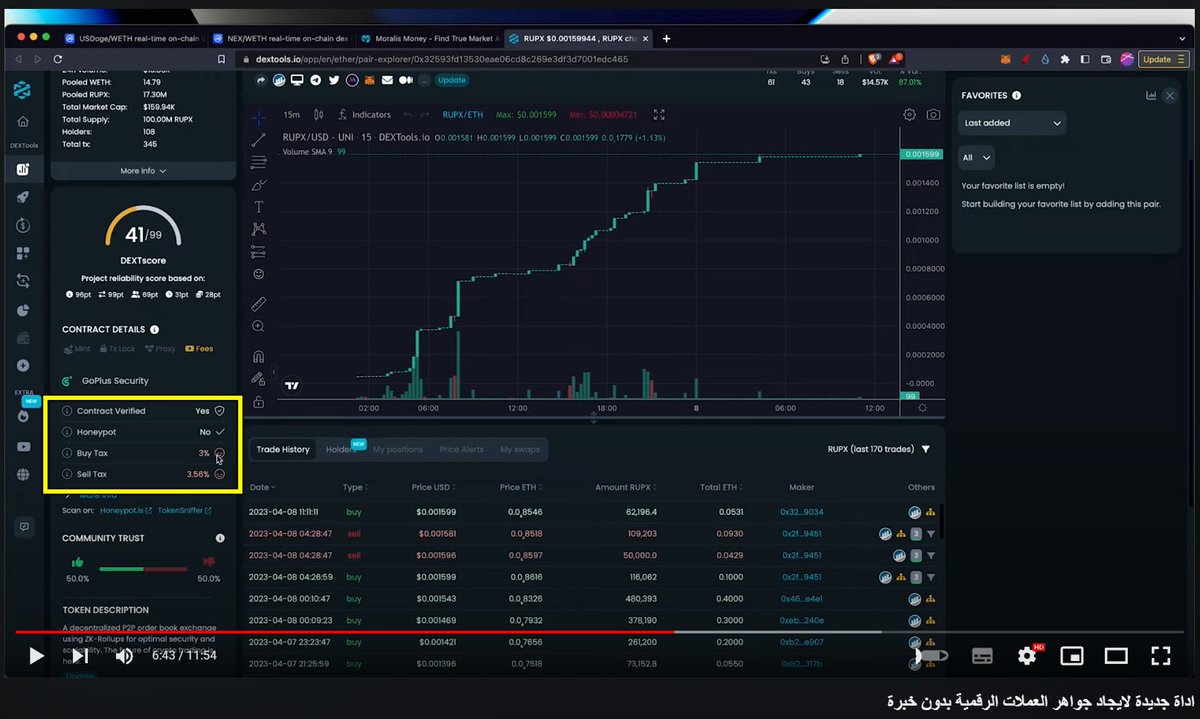The image size is (1200, 719).
Task: Sort trades by the Date column
Action: point(262,487)
